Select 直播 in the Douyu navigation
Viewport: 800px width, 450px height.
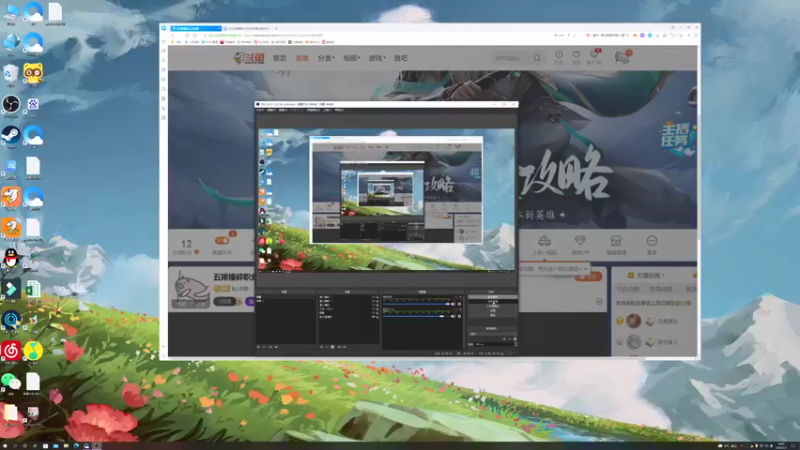[302, 58]
